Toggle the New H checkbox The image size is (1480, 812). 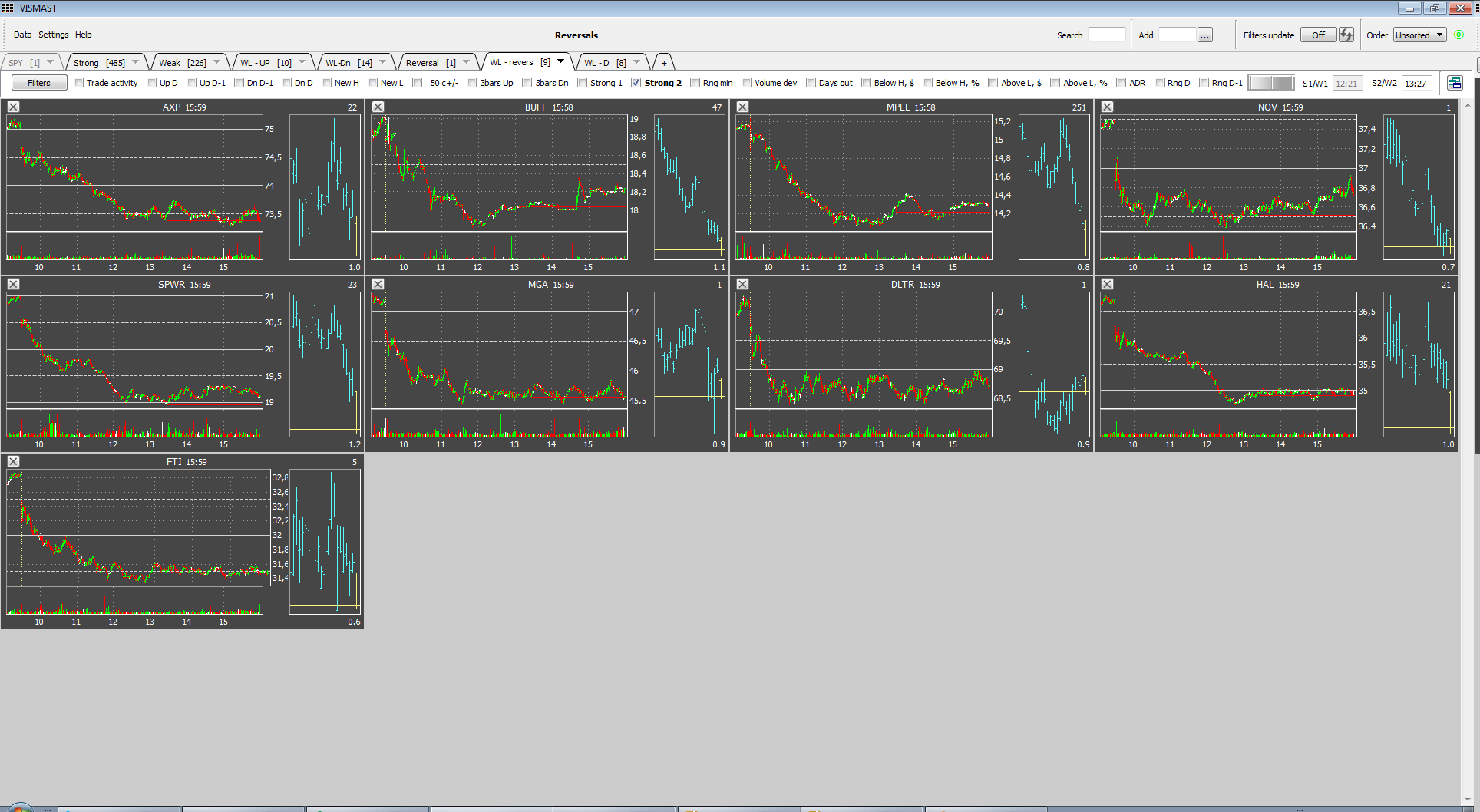[326, 83]
